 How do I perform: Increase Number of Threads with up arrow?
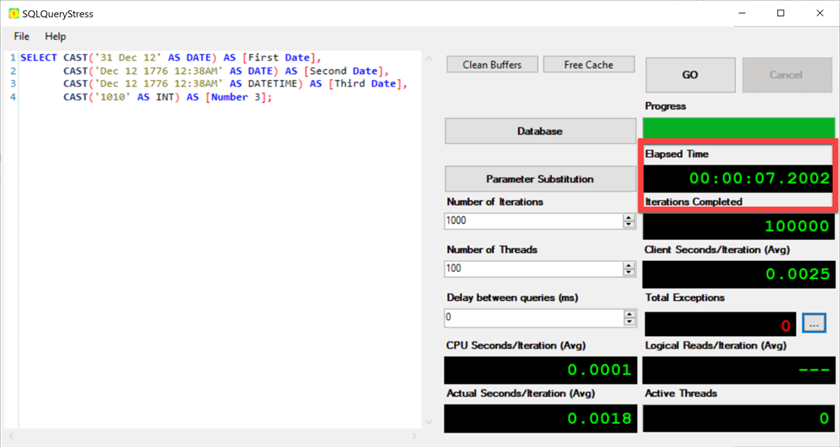629,265
